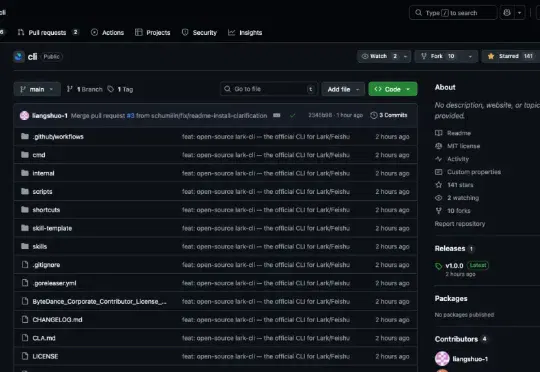Open the CHANGELOG.md file
The height and width of the screenshot is (372, 540).
point(57,320)
